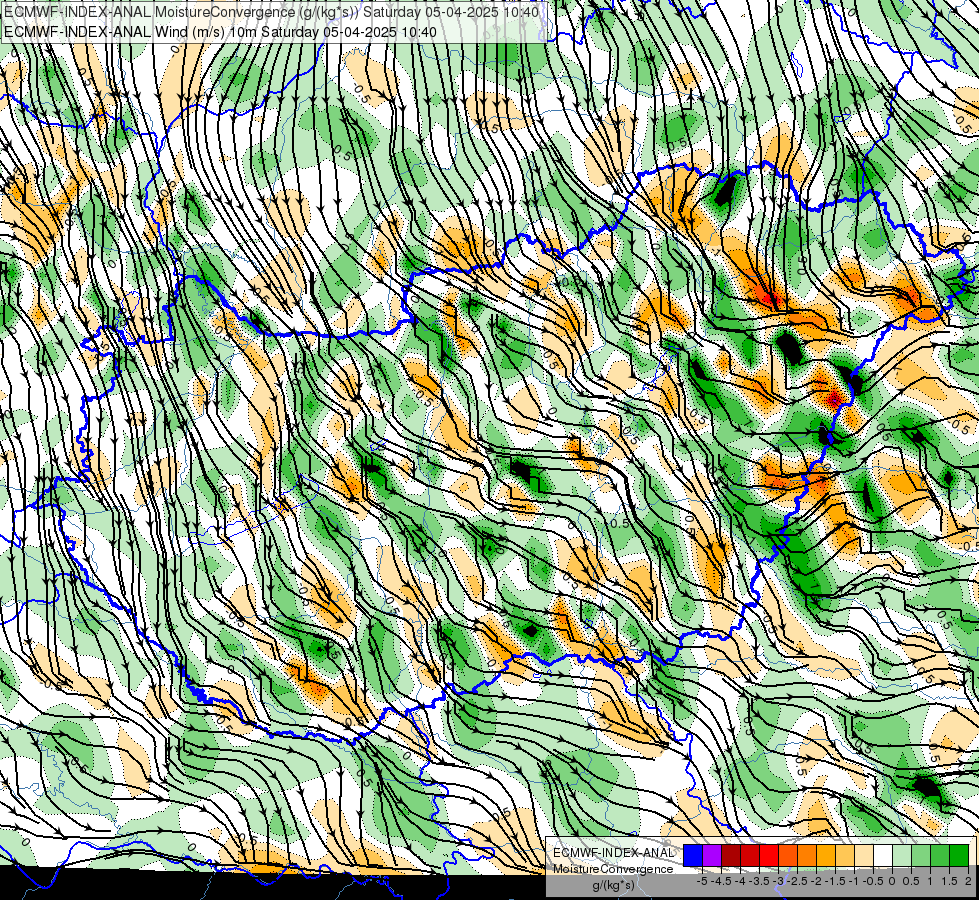Click the 0.5 legend tick value
This screenshot has height=900, width=979.
click(912, 881)
